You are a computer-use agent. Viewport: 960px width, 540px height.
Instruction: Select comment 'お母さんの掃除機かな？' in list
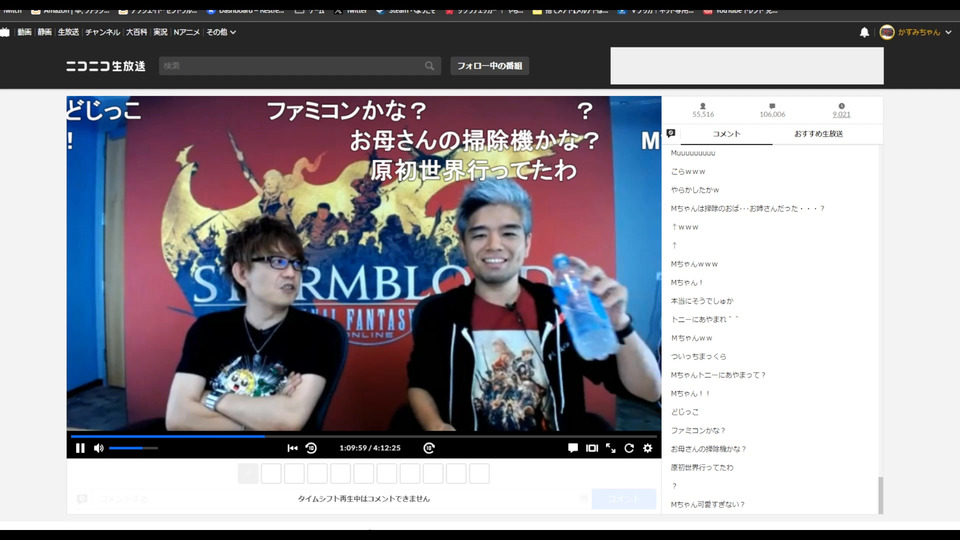coord(708,449)
